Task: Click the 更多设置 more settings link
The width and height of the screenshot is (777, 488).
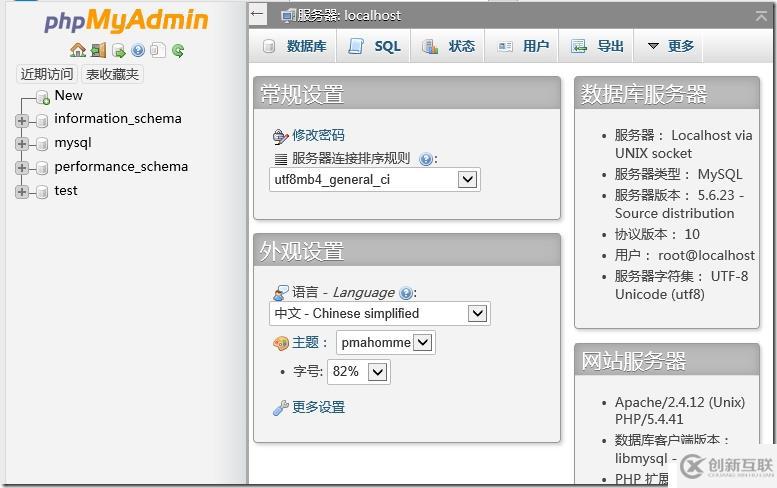Action: click(x=318, y=408)
